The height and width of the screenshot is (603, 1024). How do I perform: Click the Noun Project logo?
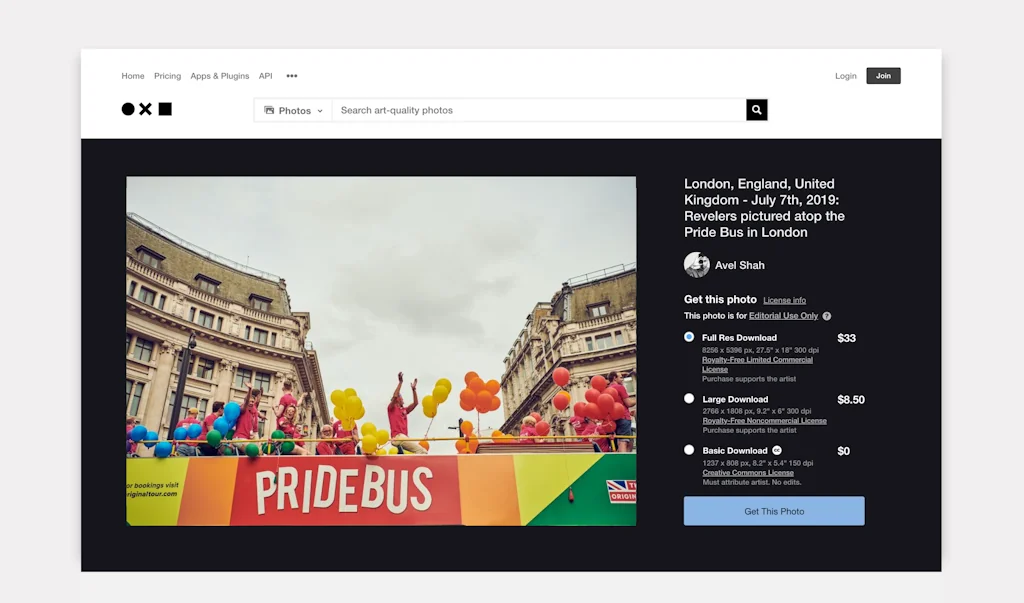click(x=146, y=109)
